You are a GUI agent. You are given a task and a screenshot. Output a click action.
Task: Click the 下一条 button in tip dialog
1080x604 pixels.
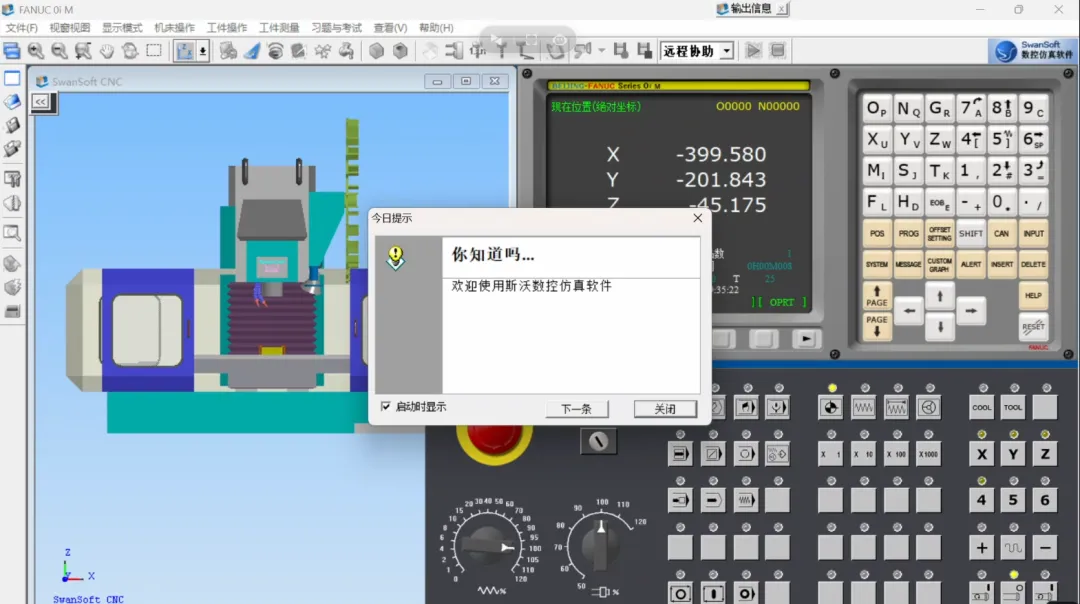pyautogui.click(x=577, y=409)
